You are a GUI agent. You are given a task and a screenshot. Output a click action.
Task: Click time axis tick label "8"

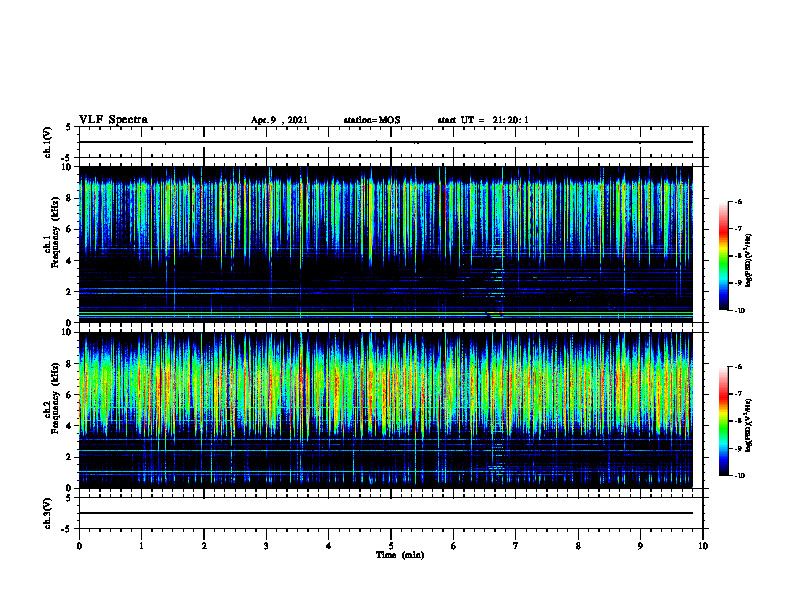click(x=578, y=546)
